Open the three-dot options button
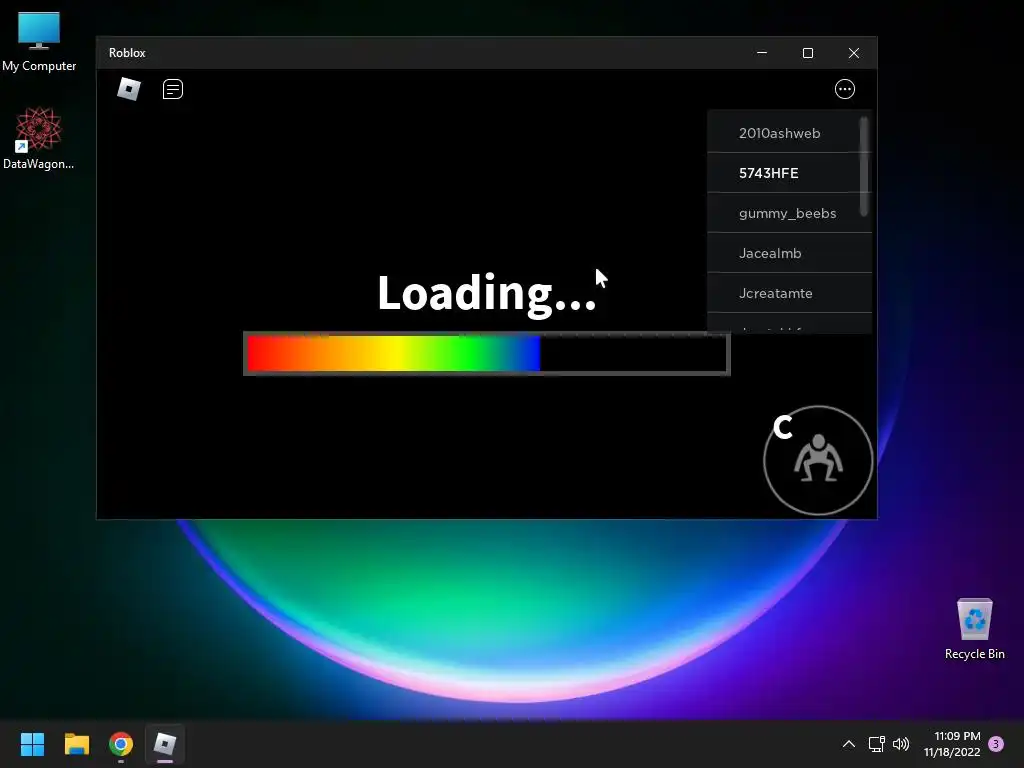 coord(844,89)
